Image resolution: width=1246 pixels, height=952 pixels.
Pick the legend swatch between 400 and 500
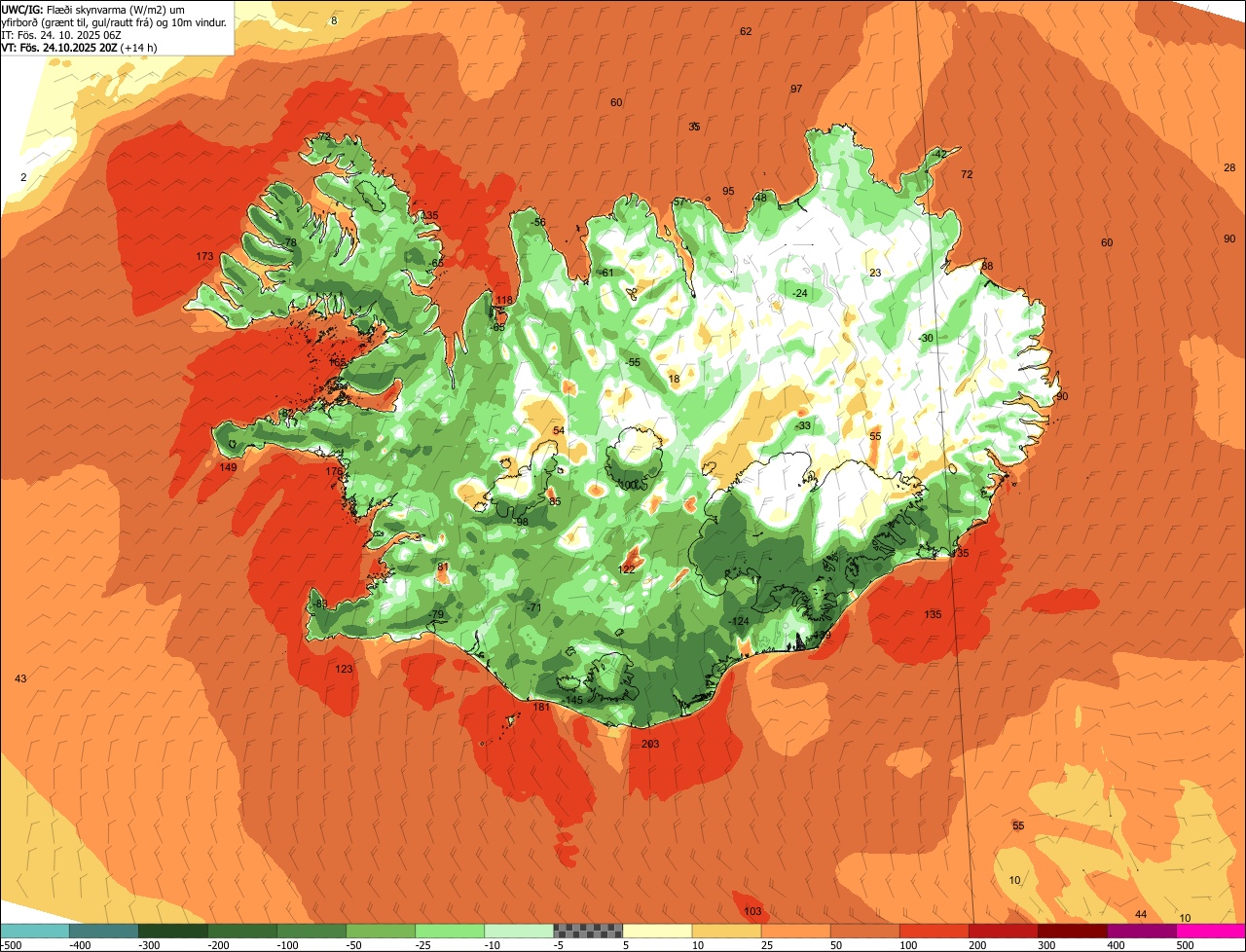pyautogui.click(x=1142, y=931)
